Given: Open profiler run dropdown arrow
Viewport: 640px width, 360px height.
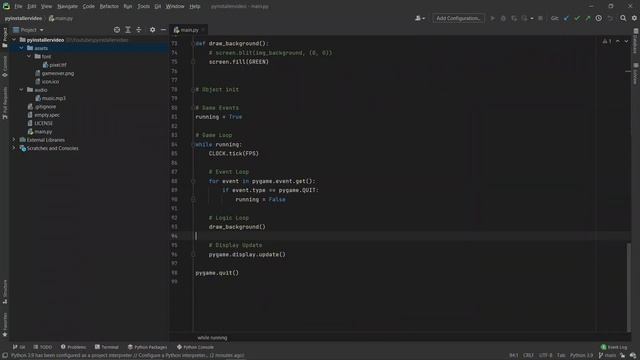Looking at the screenshot, I should (532, 18).
